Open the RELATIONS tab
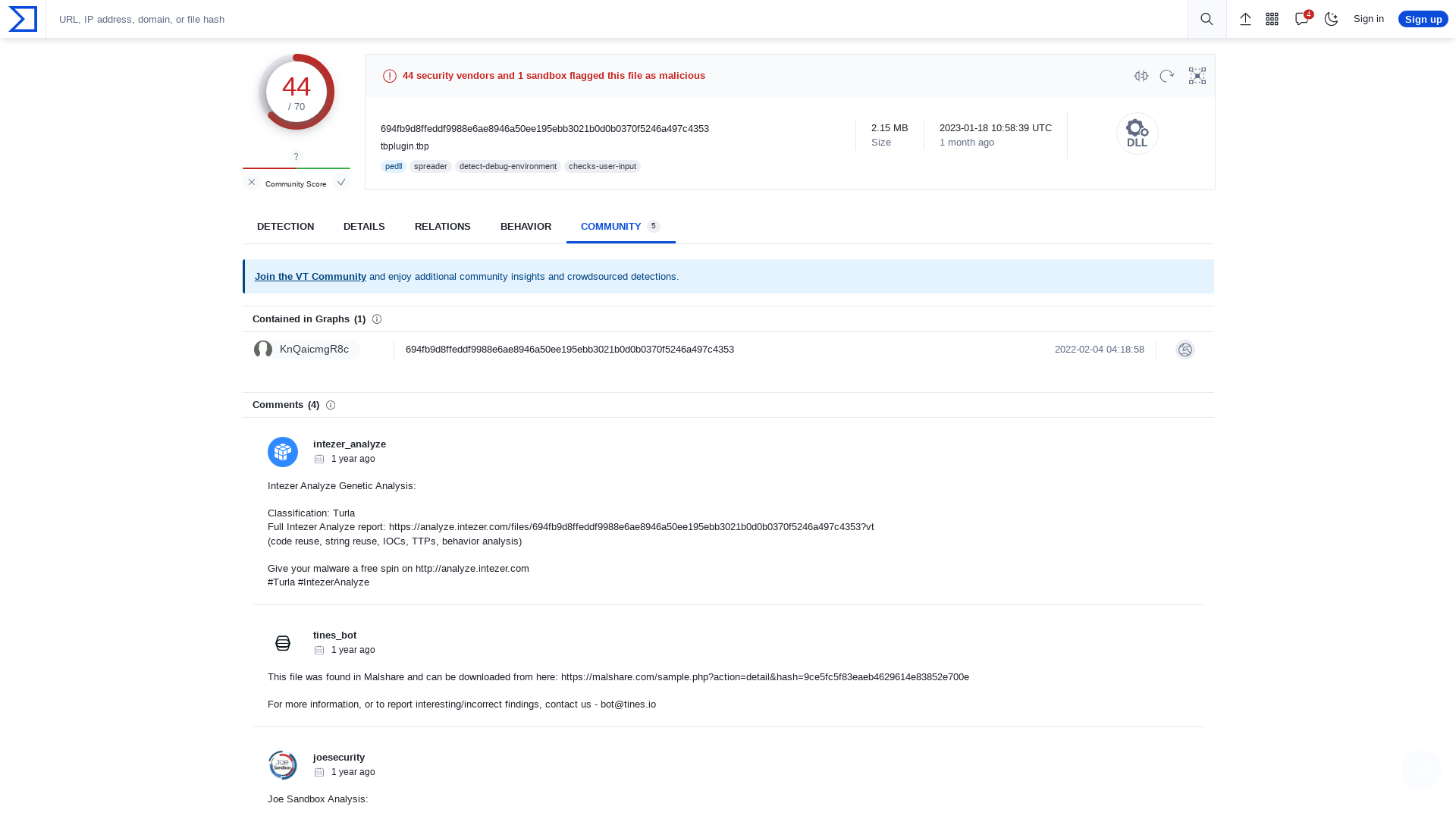The height and width of the screenshot is (819, 1456). coord(443,227)
